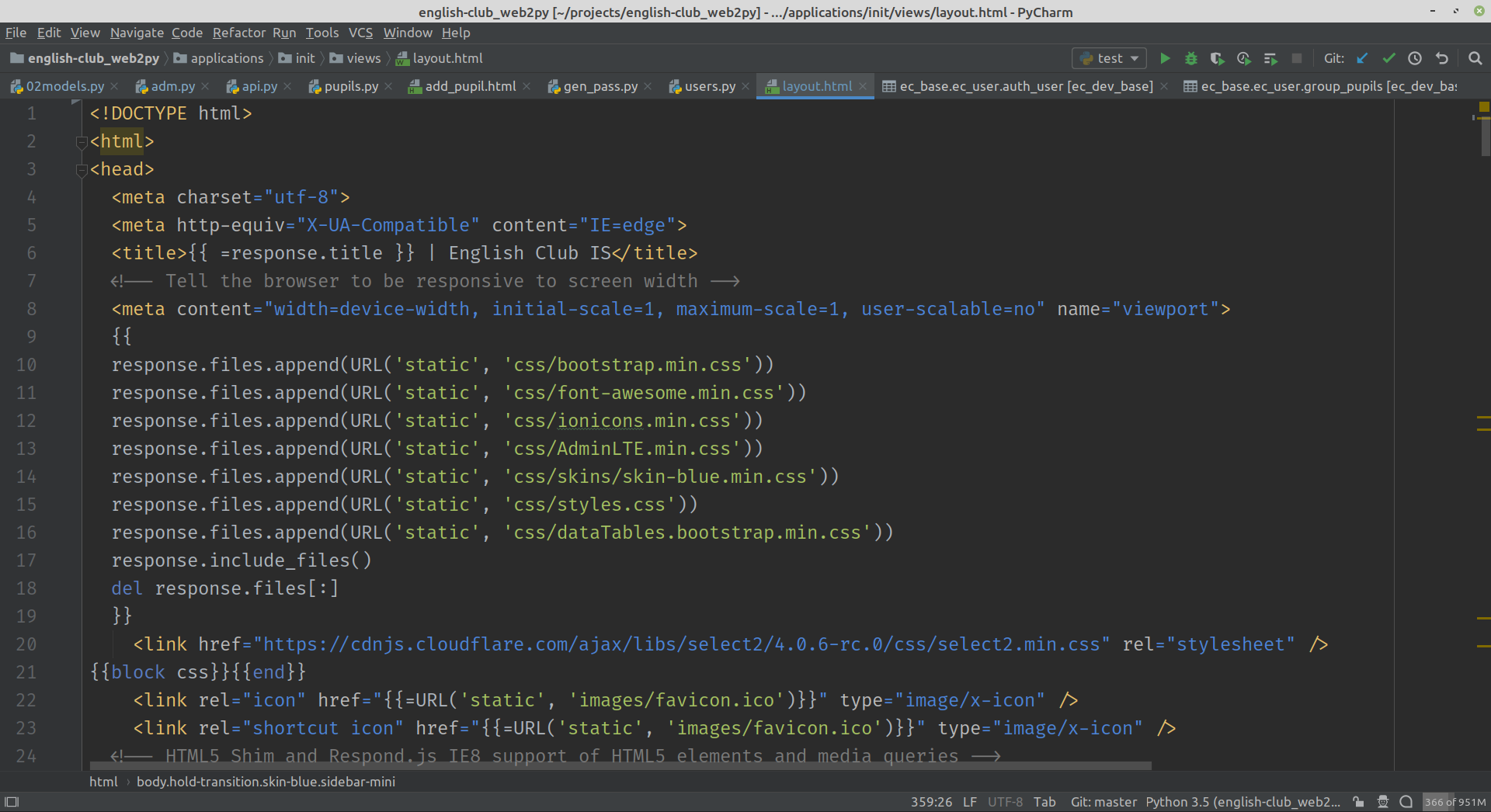Close the users.py tab

(745, 86)
